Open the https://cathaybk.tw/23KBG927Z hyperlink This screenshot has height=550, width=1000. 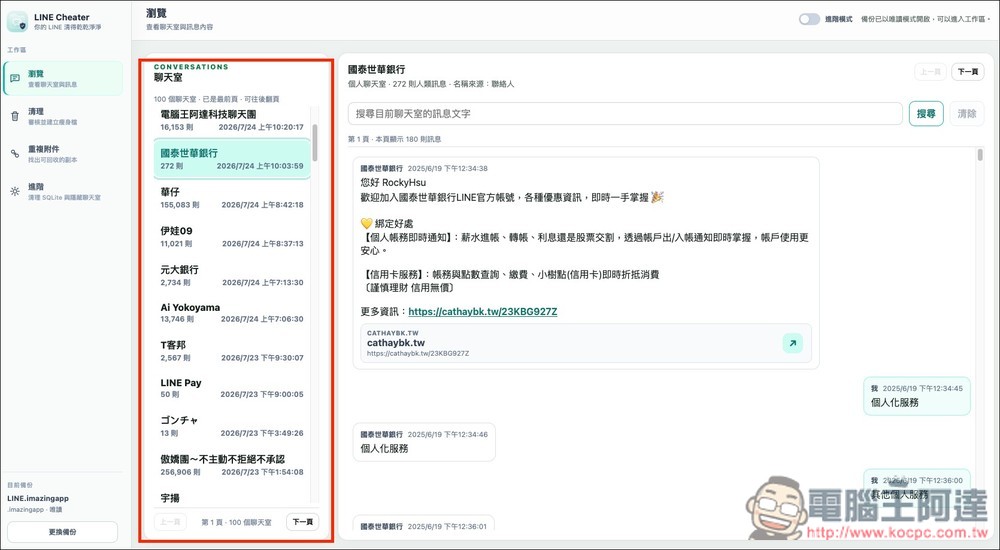tap(483, 311)
